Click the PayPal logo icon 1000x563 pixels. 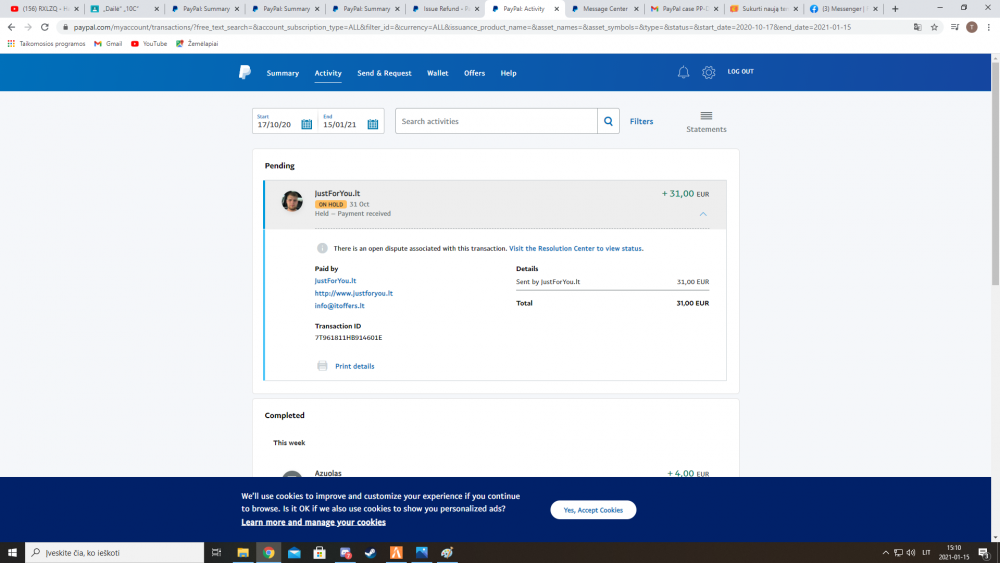244,72
